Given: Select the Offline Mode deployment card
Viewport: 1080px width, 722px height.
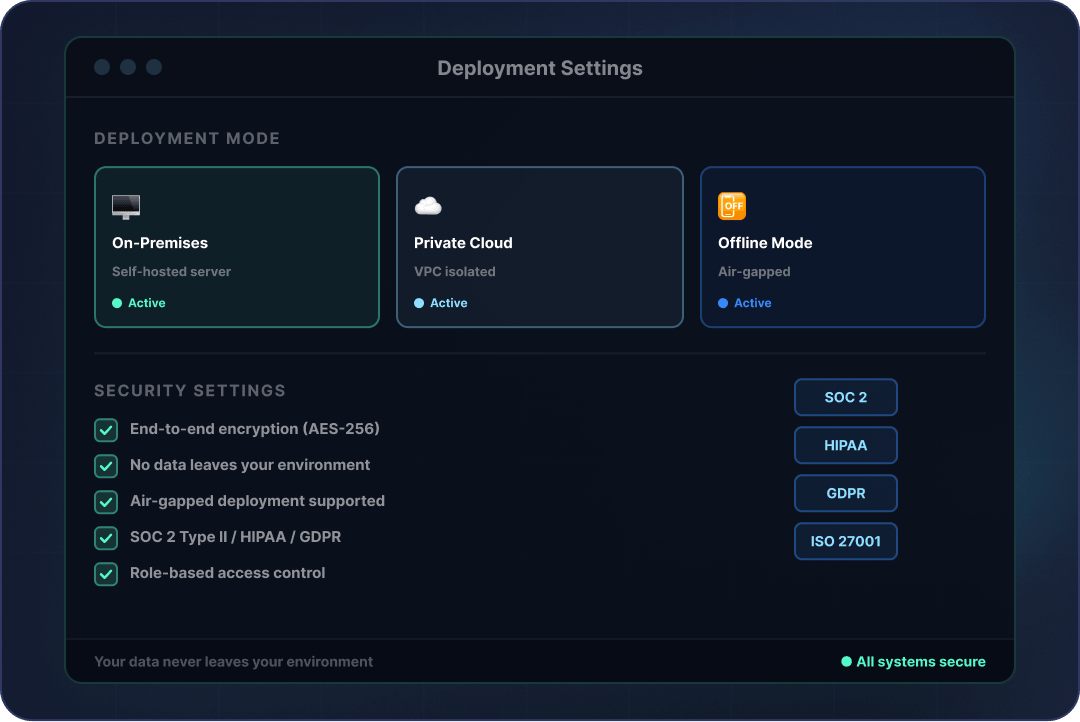Looking at the screenshot, I should pyautogui.click(x=842, y=247).
